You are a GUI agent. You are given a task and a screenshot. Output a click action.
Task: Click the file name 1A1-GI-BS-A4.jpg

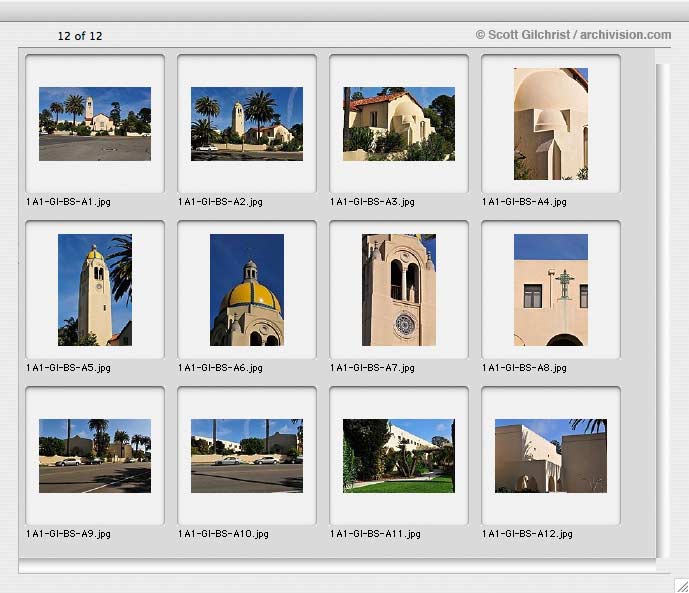(524, 202)
